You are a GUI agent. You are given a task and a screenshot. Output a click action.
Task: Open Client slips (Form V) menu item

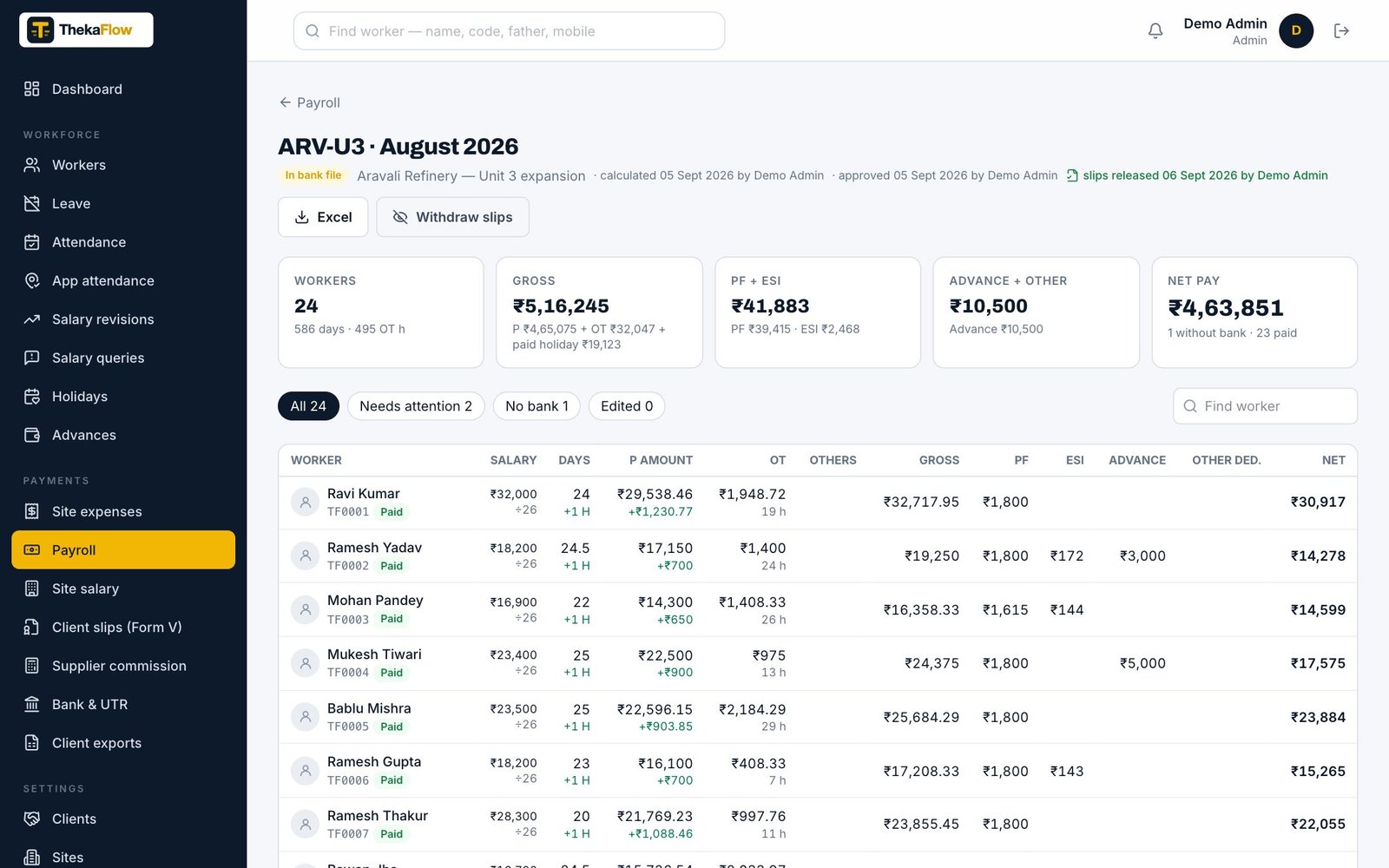(x=123, y=627)
